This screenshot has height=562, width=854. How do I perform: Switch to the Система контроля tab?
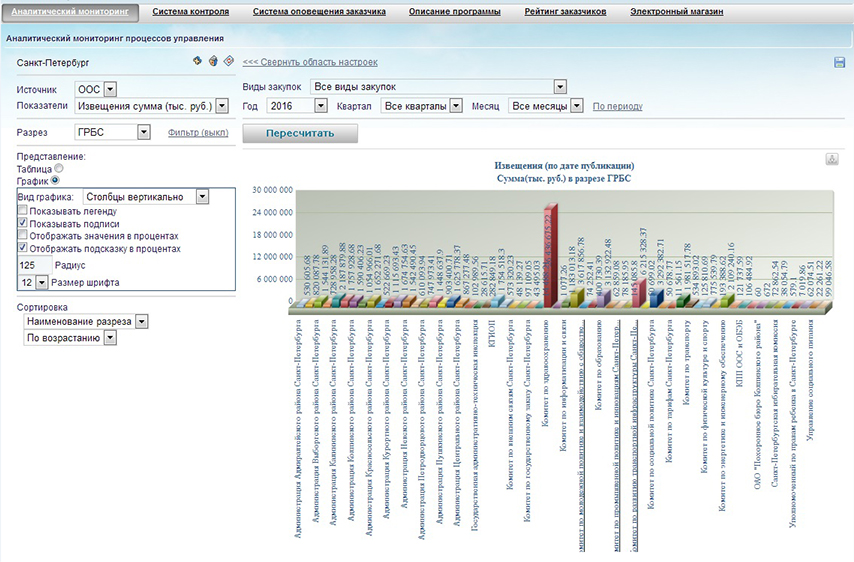(x=190, y=12)
